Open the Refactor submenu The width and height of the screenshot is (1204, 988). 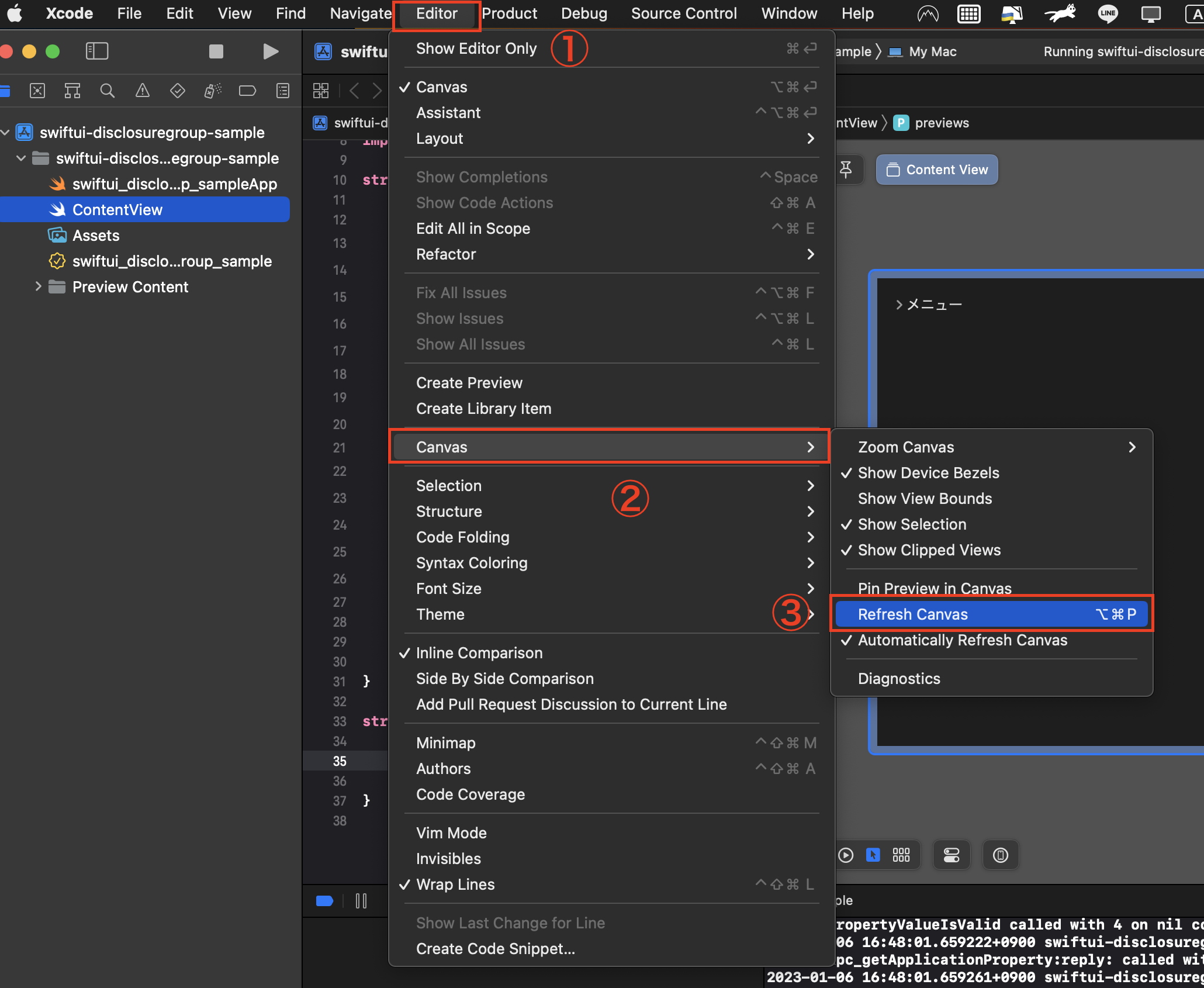pyautogui.click(x=611, y=254)
